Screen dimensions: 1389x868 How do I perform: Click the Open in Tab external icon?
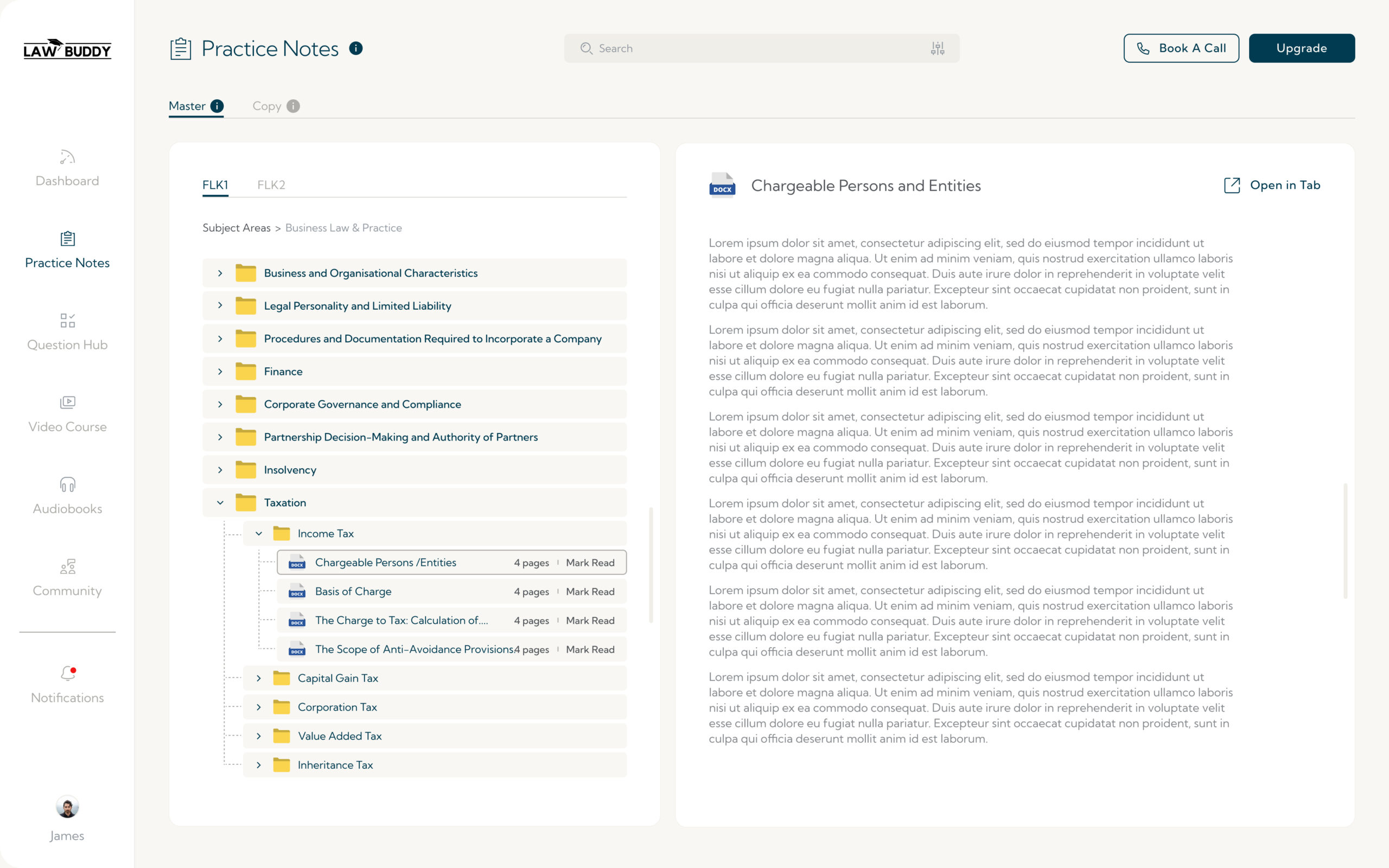(x=1232, y=185)
